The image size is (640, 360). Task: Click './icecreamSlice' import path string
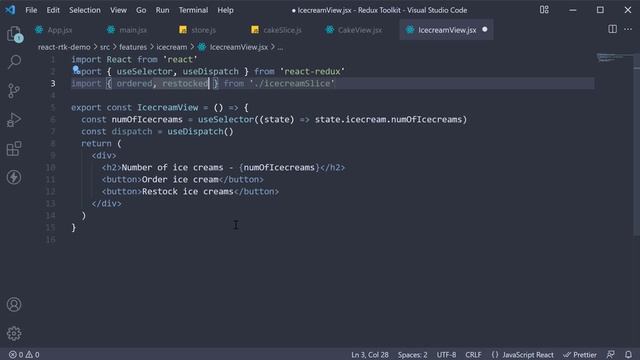292,83
